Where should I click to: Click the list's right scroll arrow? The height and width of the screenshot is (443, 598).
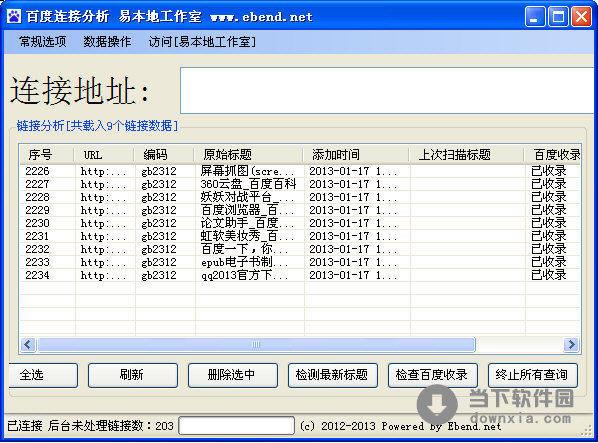pos(571,345)
